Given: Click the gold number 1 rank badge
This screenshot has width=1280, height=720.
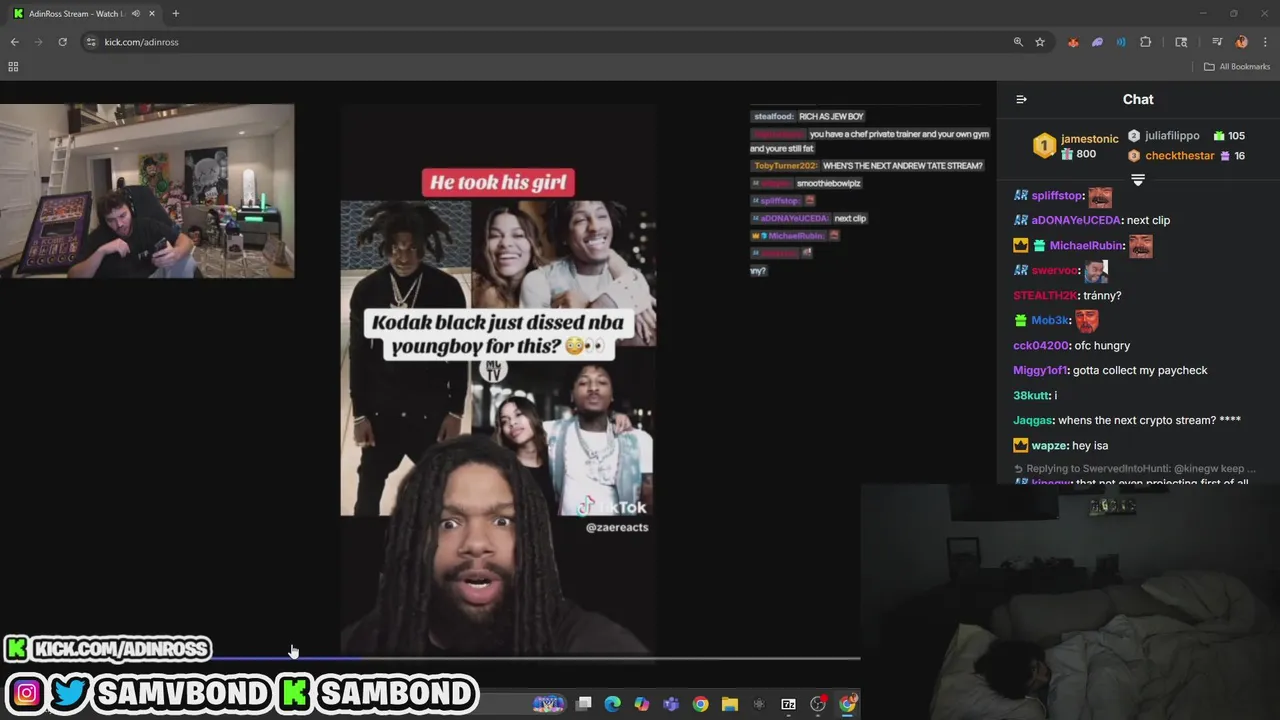Looking at the screenshot, I should 1044,146.
